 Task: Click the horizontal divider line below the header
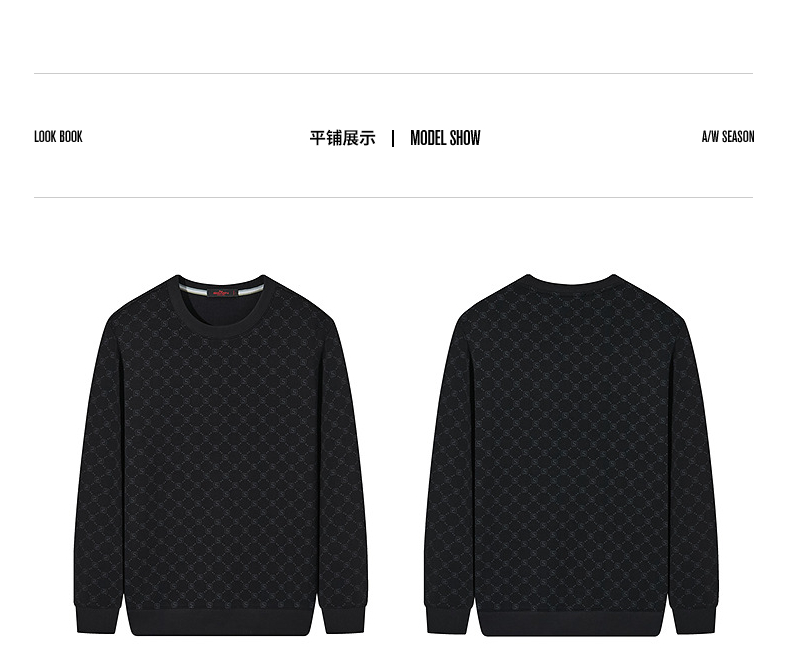pos(393,197)
